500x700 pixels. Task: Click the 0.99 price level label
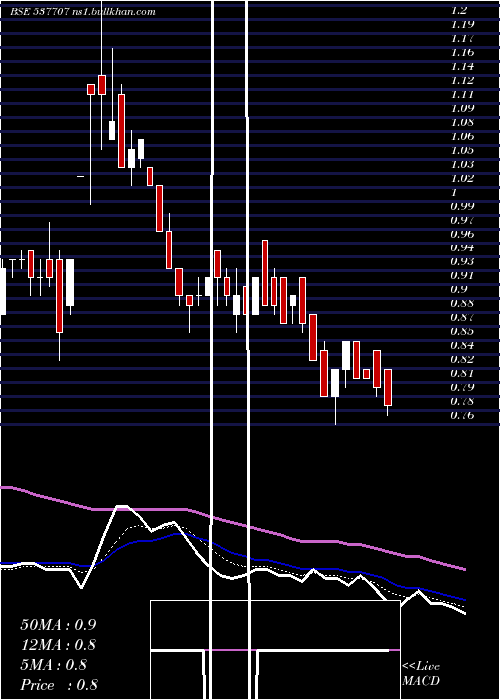click(x=462, y=206)
